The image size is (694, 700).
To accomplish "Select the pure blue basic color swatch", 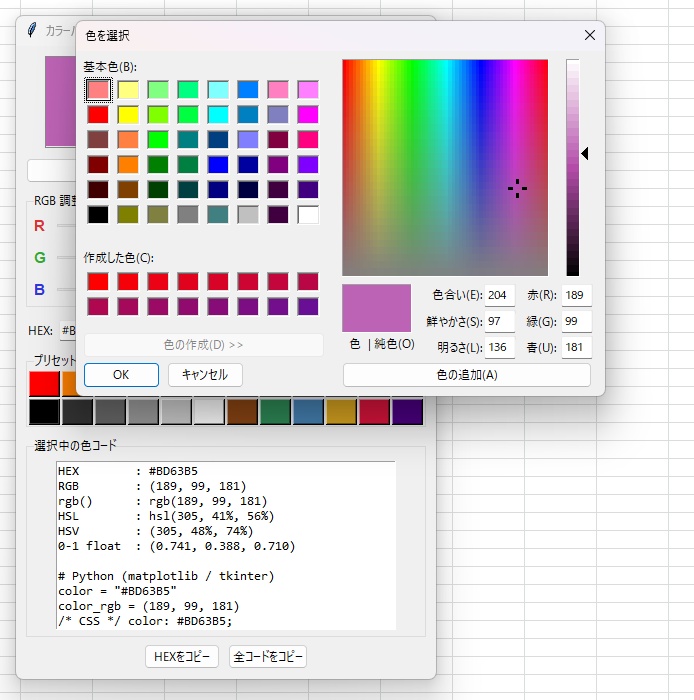I will (218, 165).
